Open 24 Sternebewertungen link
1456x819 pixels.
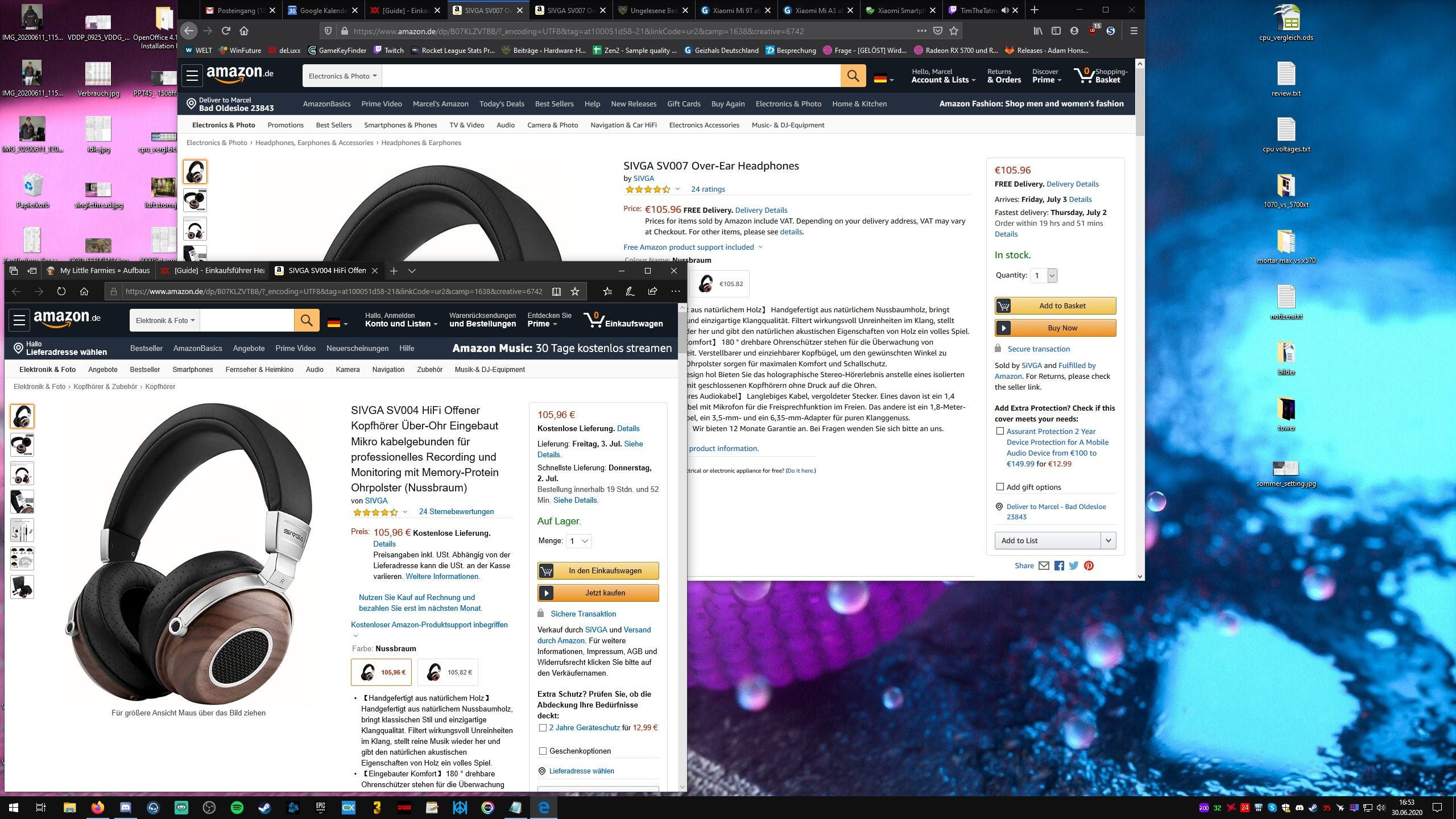point(456,512)
